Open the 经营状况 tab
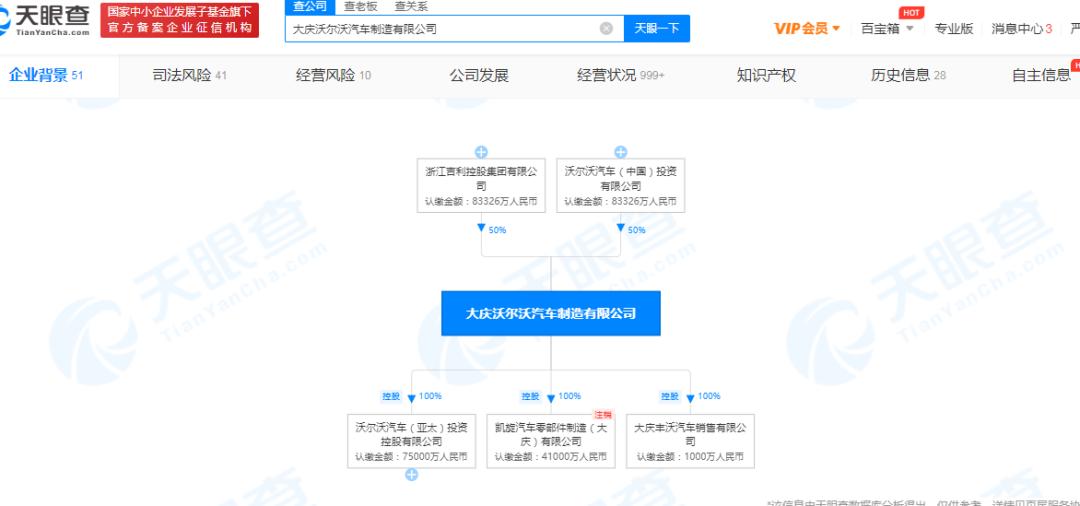The width and height of the screenshot is (1080, 506). click(621, 76)
